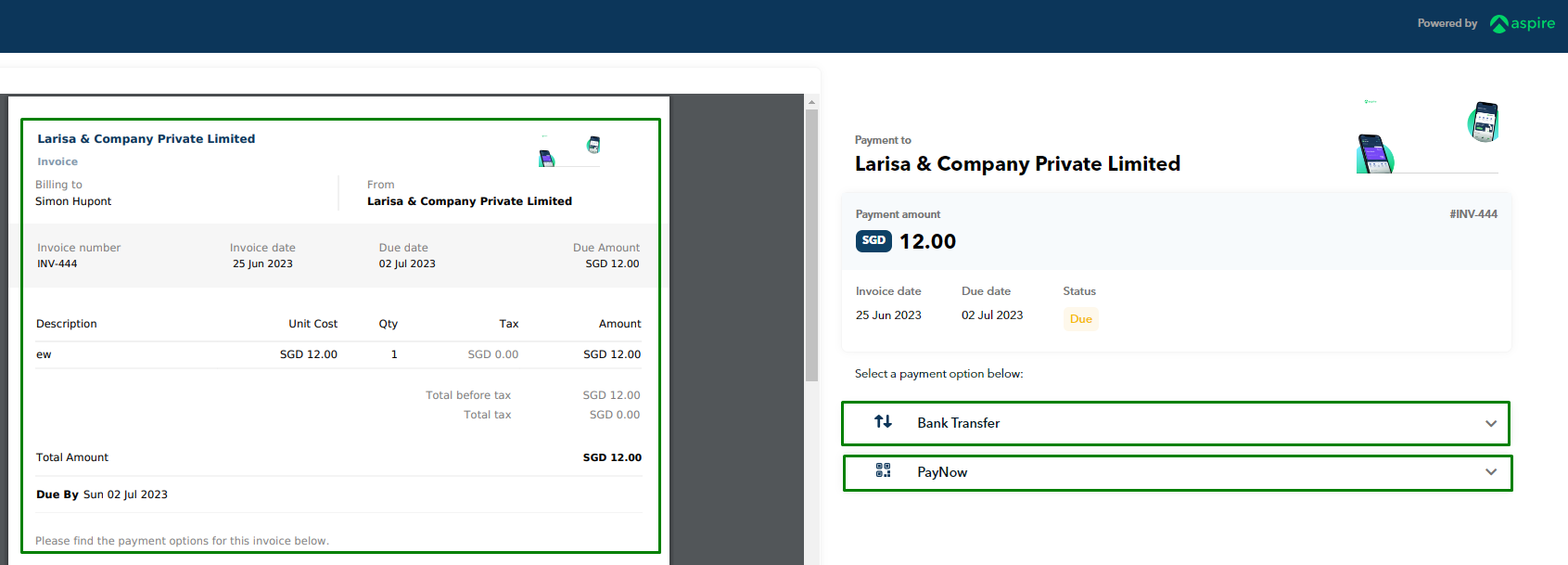Click 'Select a payment option below:' text
1568x565 pixels.
pyautogui.click(x=938, y=374)
